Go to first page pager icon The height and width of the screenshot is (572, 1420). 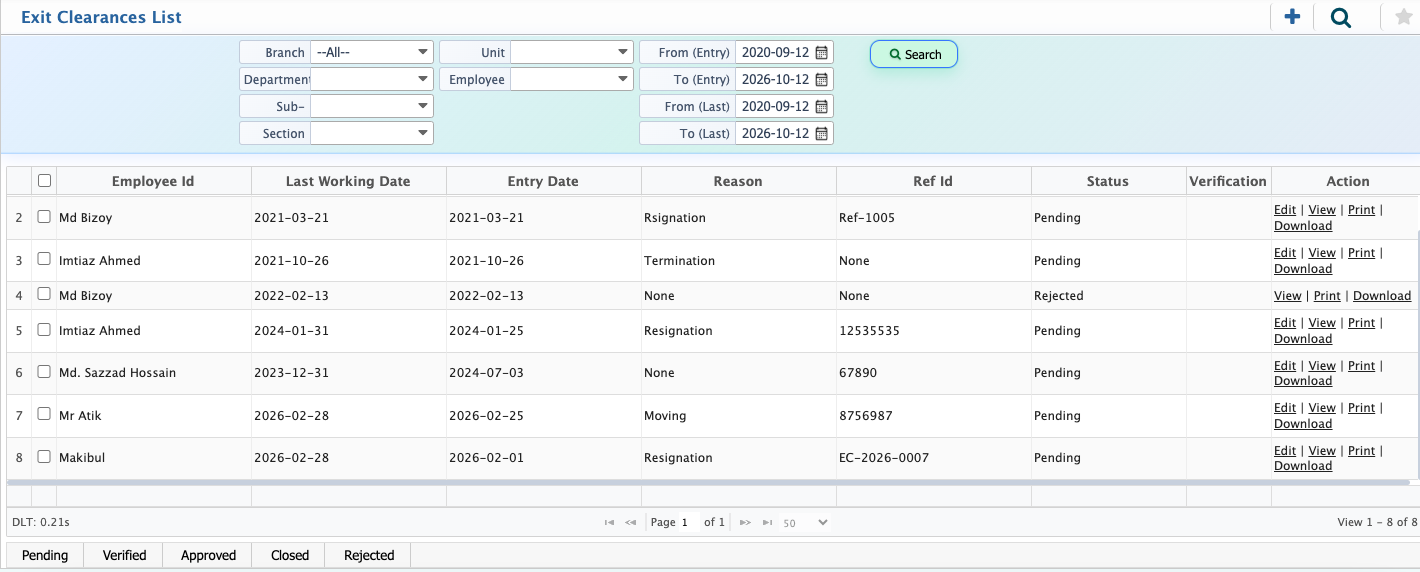pyautogui.click(x=610, y=522)
